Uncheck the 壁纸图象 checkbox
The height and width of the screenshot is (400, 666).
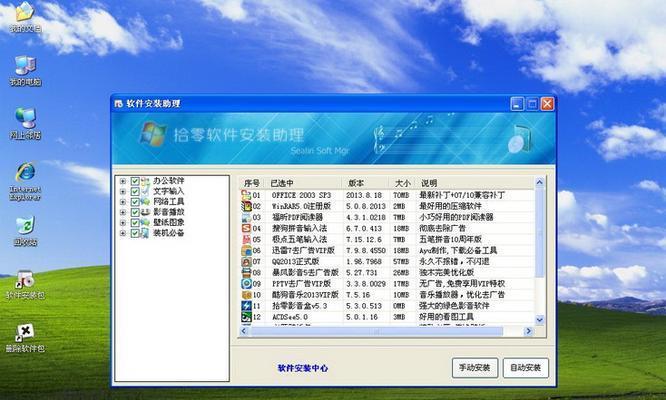(x=135, y=223)
